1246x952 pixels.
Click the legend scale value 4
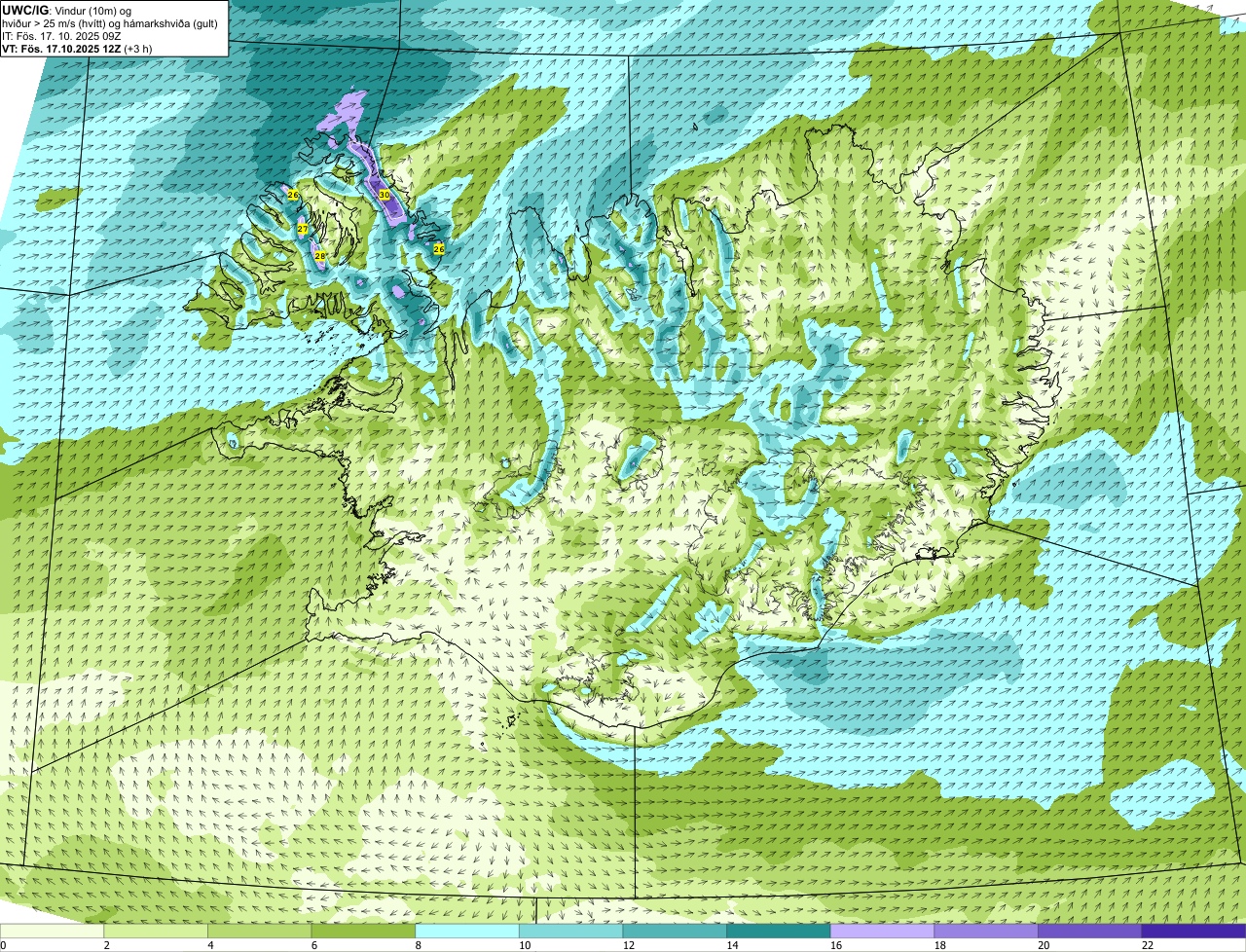[x=210, y=945]
